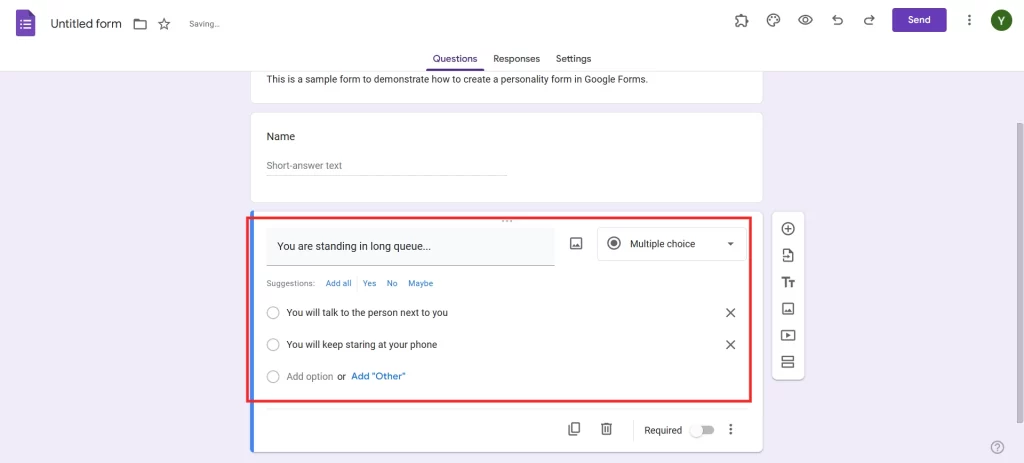Edit the question title 'You are standing in long queue...'
The height and width of the screenshot is (463, 1024).
410,246
